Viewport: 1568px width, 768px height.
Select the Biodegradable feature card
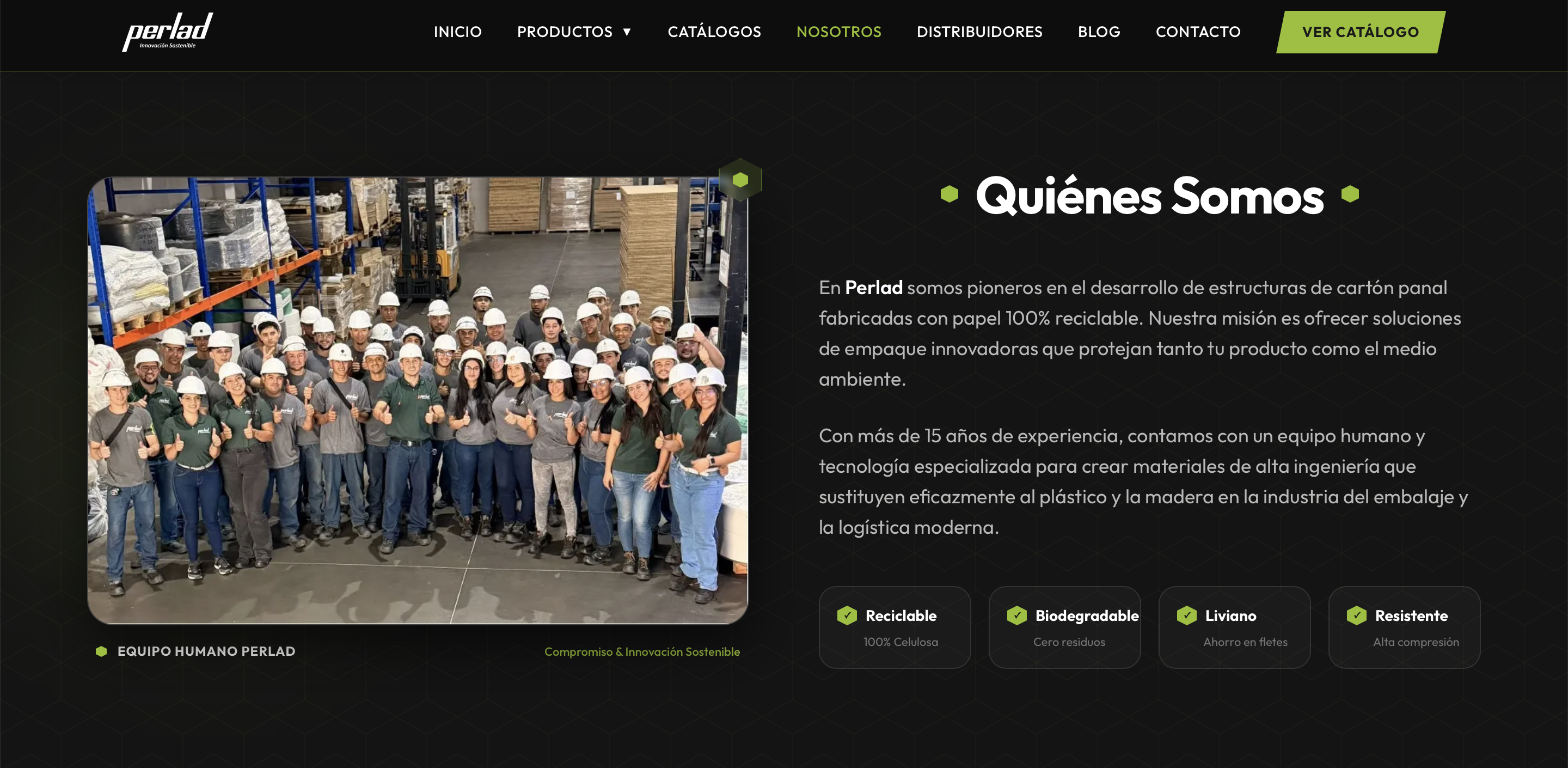[x=1064, y=627]
